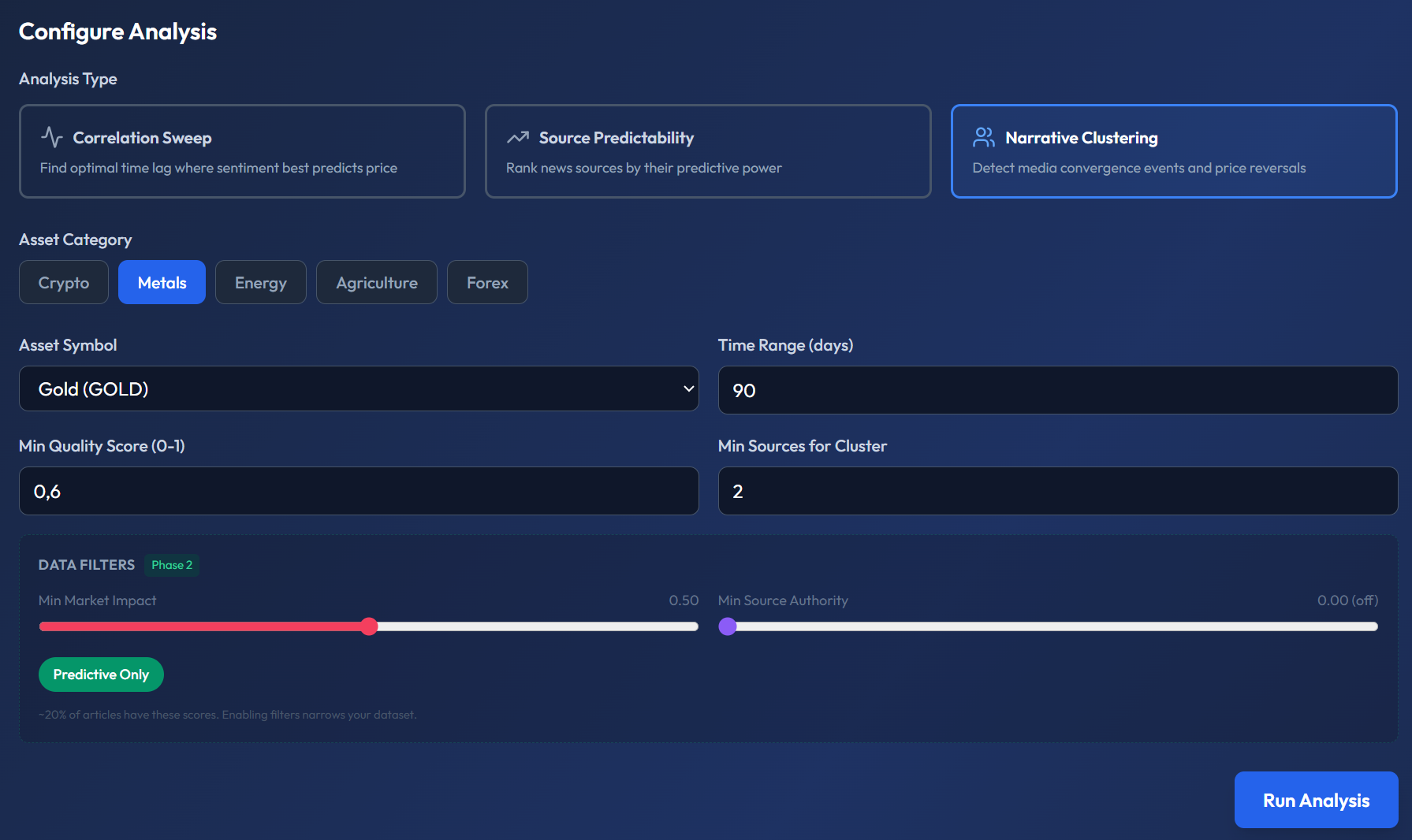Switch to the Energy category
Screen dimensions: 1412x840
click(260, 282)
